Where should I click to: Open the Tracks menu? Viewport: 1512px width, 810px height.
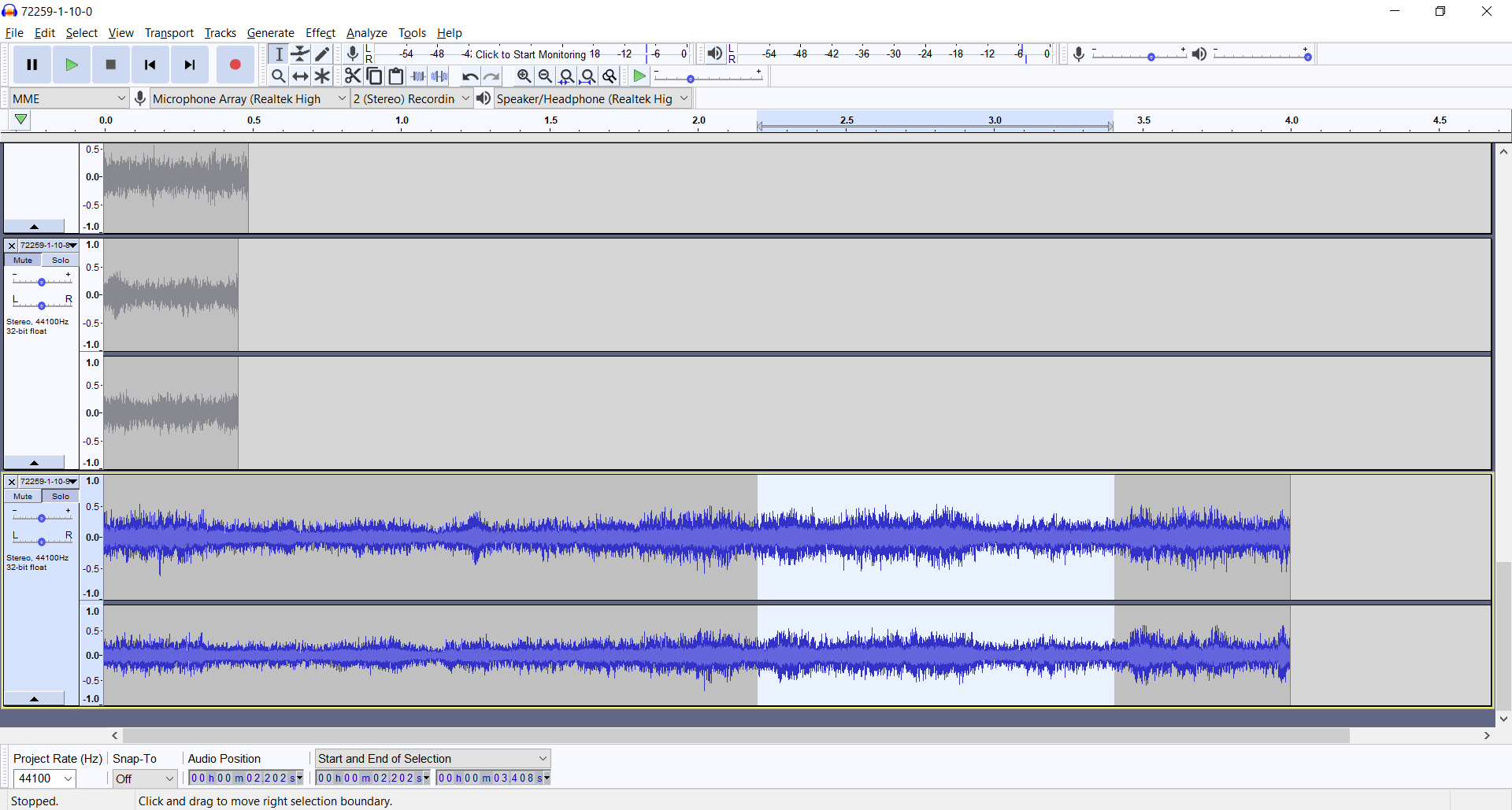click(220, 33)
